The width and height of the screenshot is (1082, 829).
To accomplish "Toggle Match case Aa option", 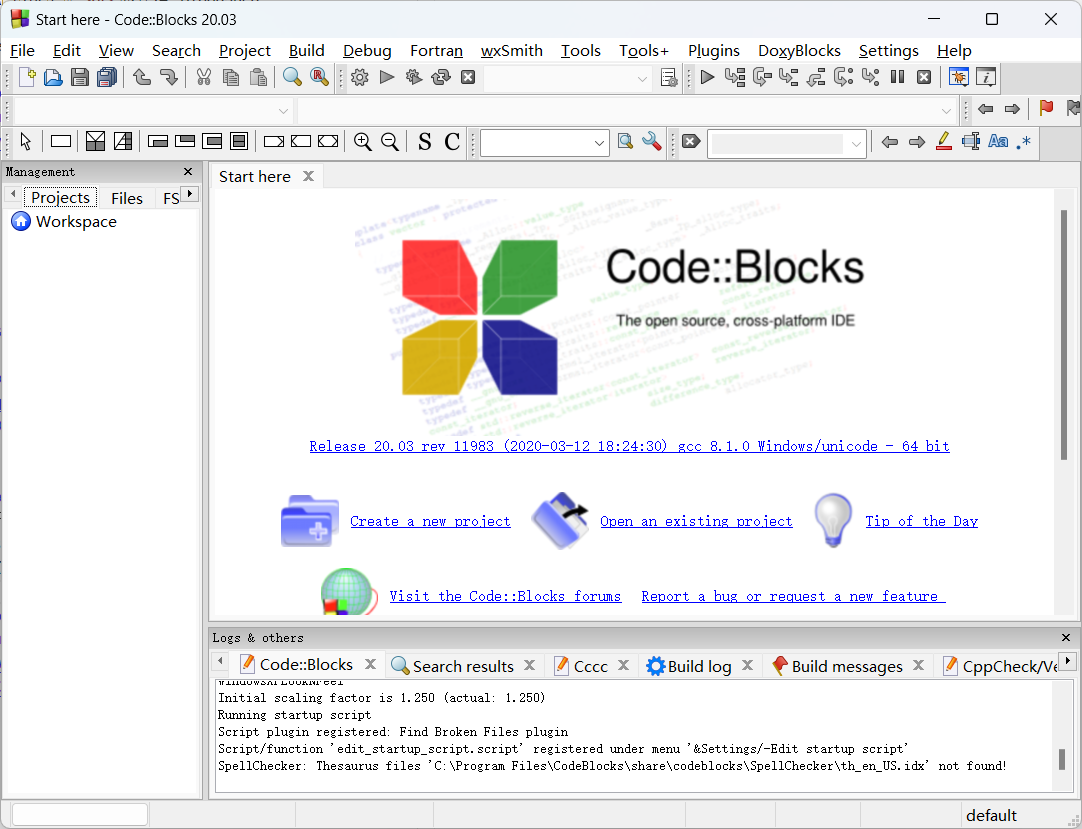I will click(x=998, y=142).
